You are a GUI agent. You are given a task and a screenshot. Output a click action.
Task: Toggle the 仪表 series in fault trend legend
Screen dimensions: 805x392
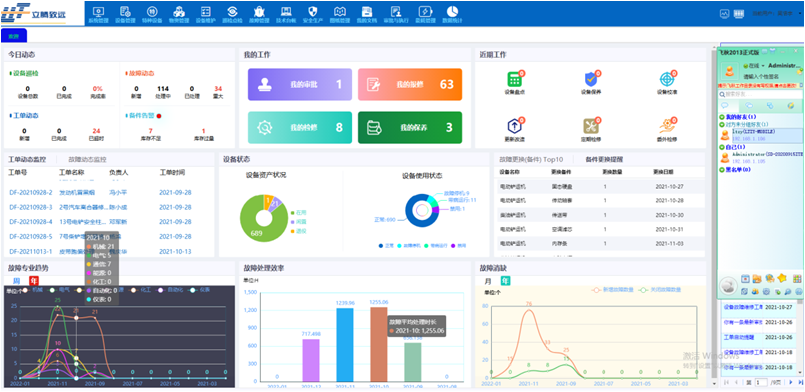(x=199, y=290)
